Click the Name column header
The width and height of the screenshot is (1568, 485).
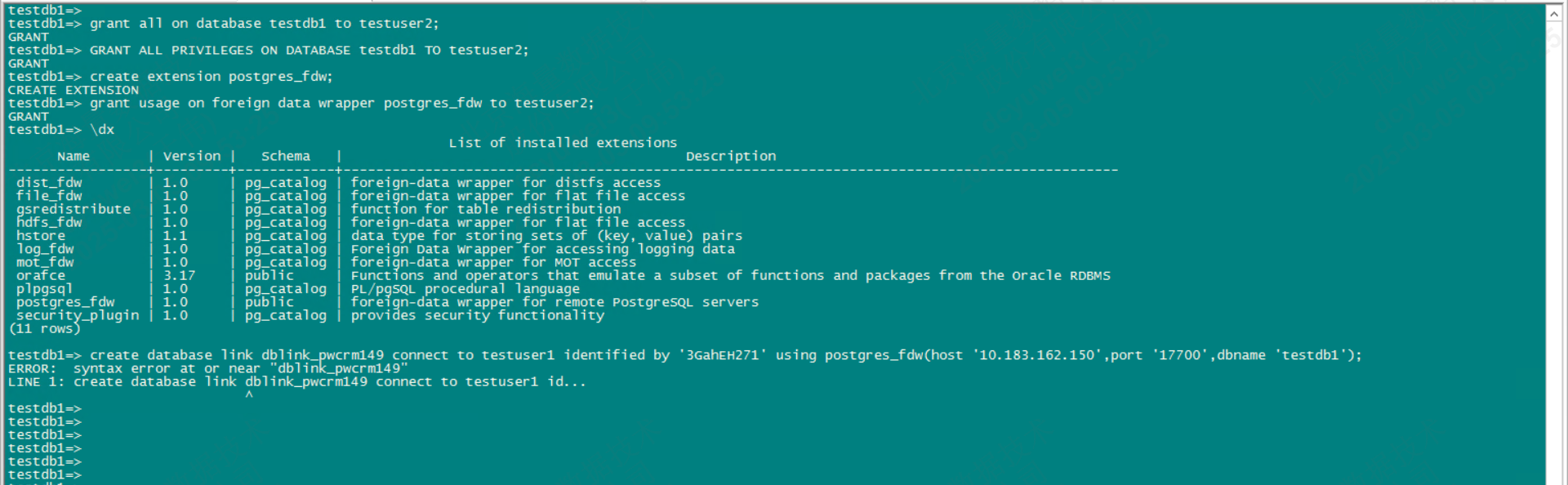73,156
